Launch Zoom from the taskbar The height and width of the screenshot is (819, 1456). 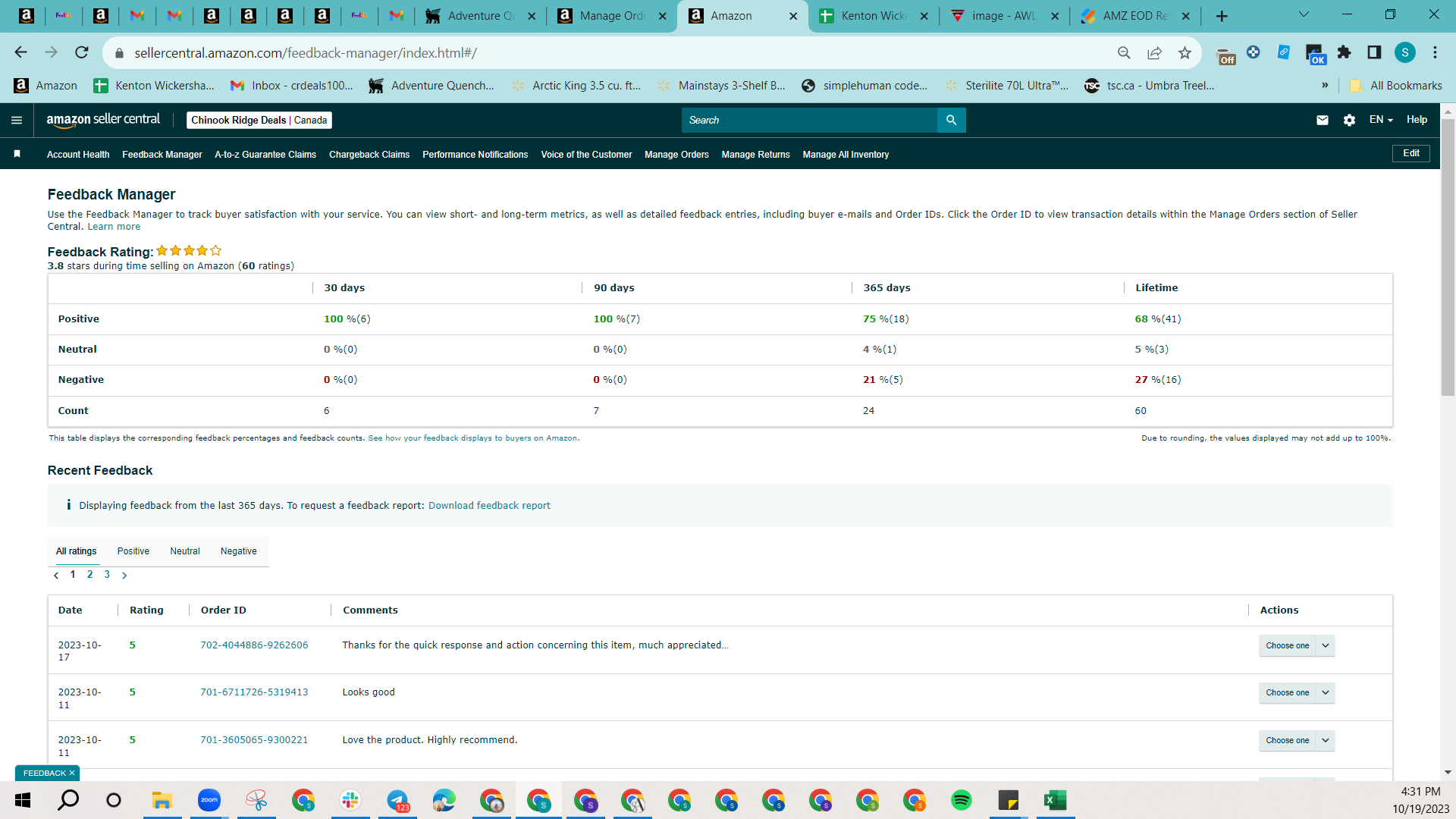pos(209,800)
